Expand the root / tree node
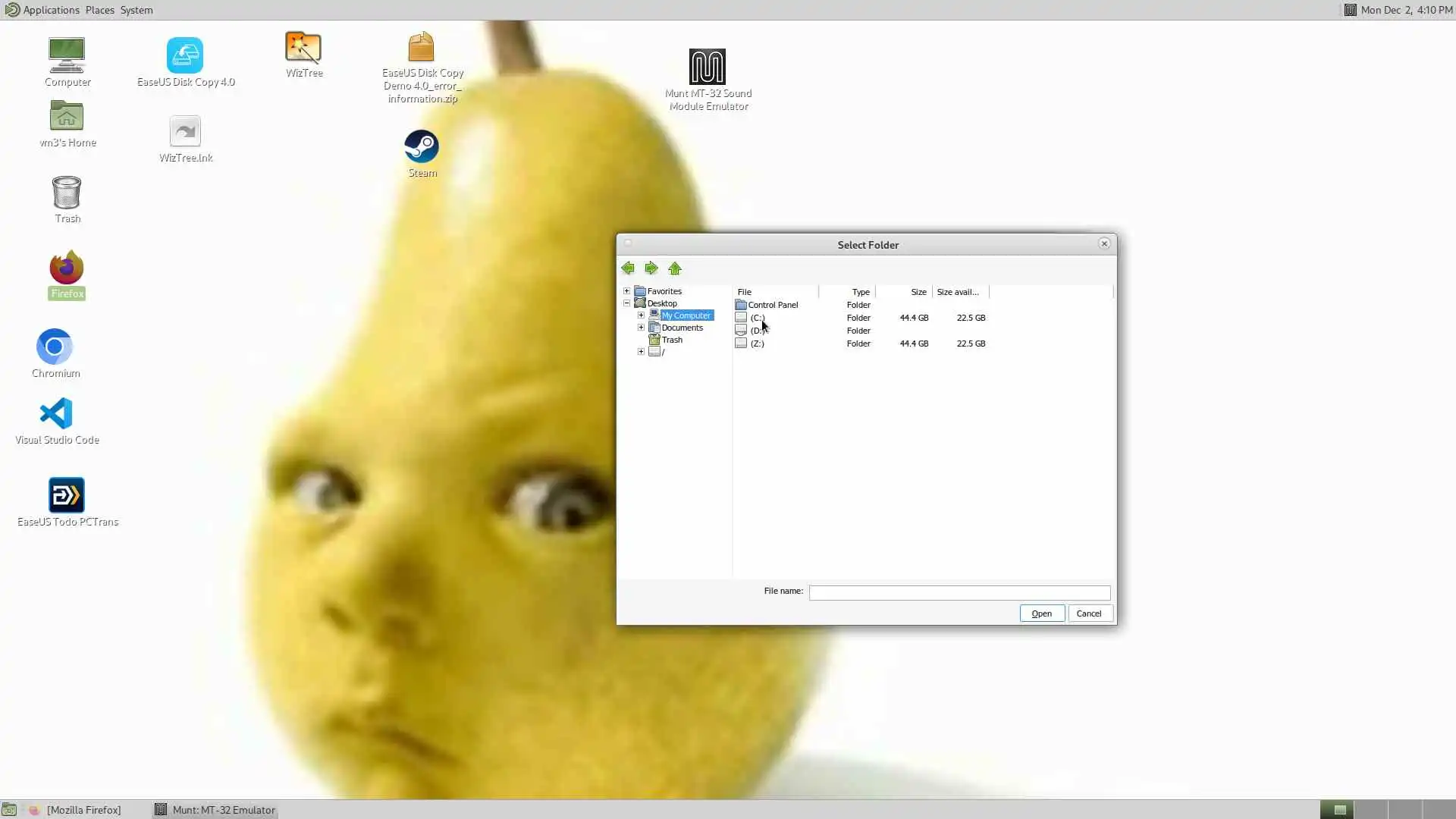The height and width of the screenshot is (819, 1456). tap(642, 352)
